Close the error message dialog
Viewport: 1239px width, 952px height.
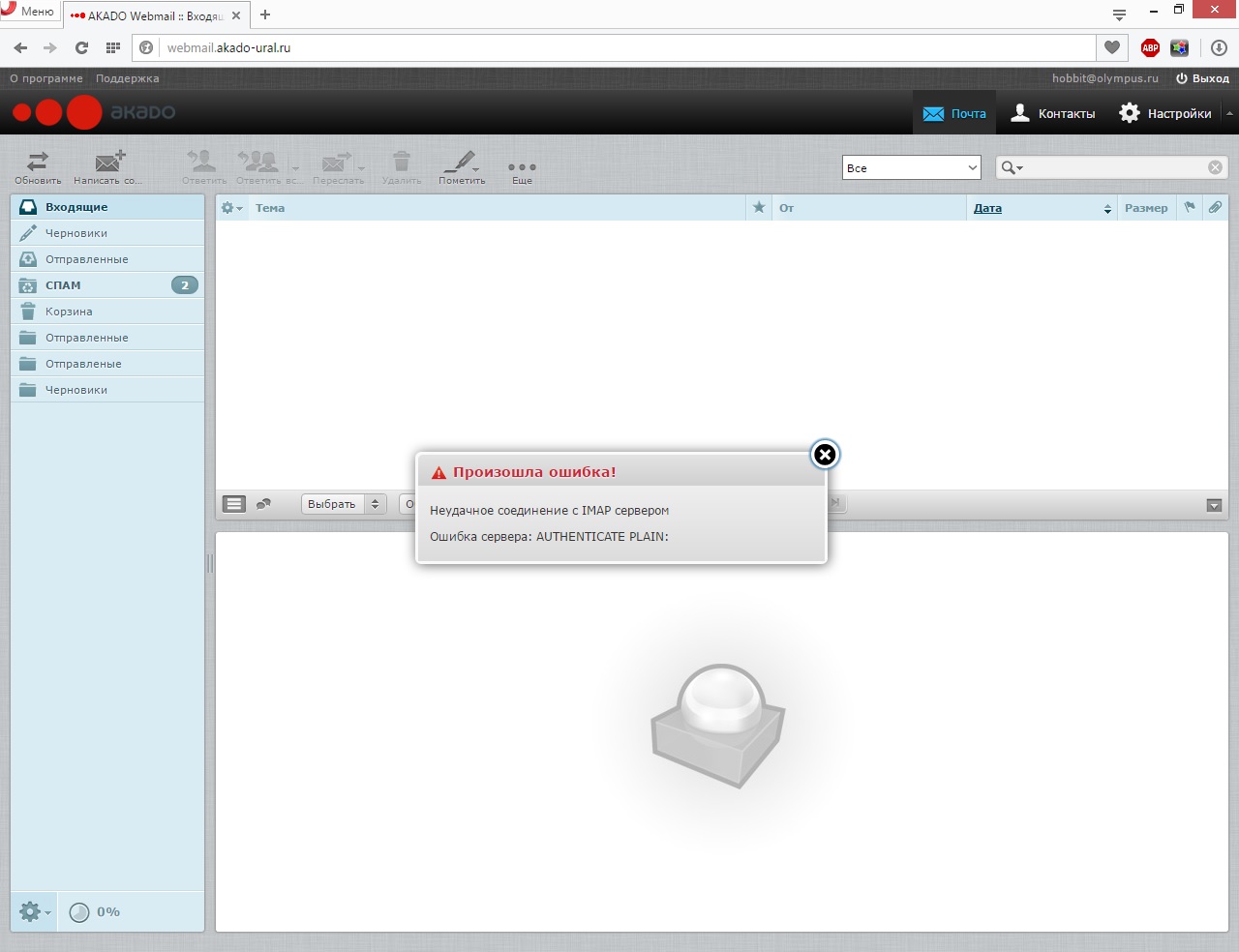coord(825,455)
